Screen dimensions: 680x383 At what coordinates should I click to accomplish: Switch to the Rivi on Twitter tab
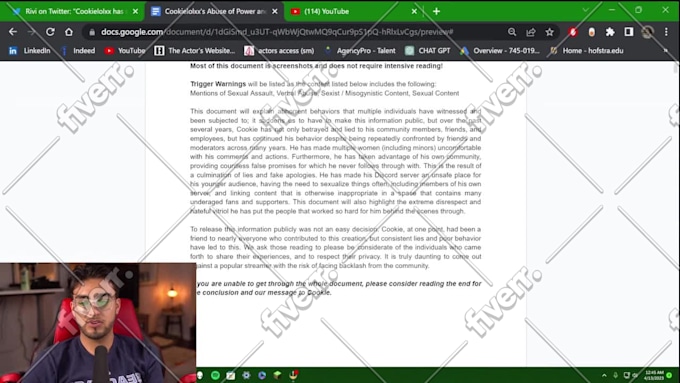click(x=75, y=11)
